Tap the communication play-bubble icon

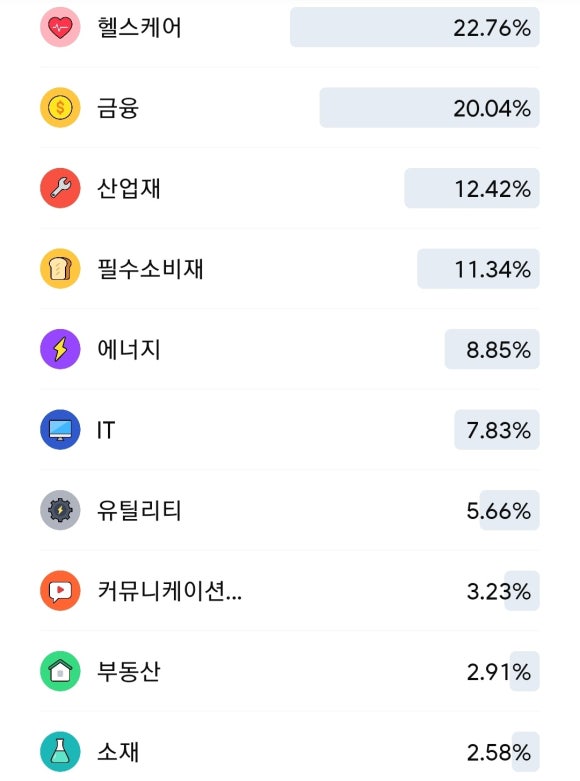[60, 591]
